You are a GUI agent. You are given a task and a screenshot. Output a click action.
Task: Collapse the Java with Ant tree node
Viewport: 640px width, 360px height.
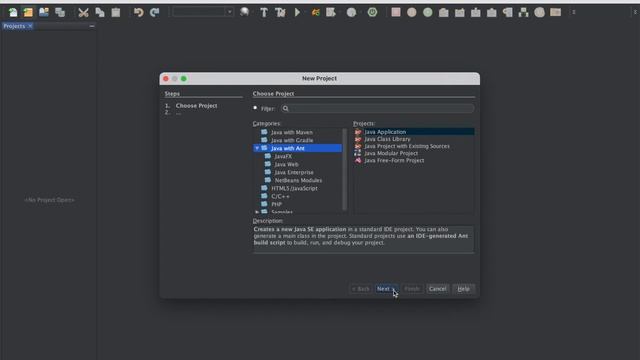click(x=257, y=148)
